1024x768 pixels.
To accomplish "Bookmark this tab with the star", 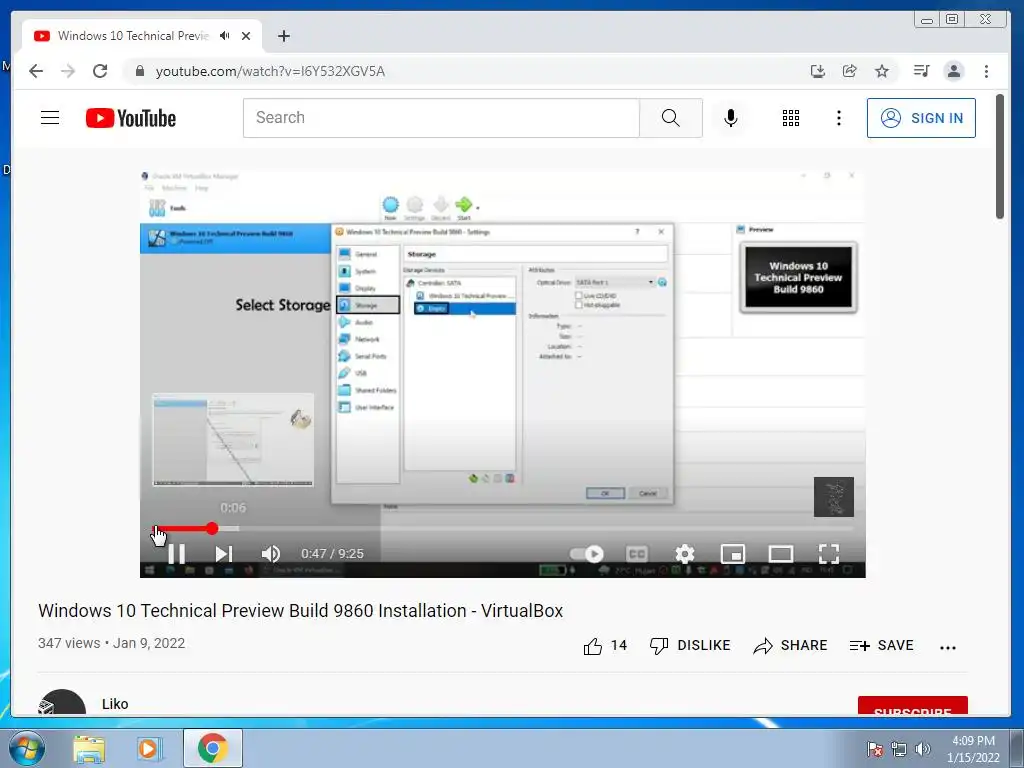I will click(882, 71).
